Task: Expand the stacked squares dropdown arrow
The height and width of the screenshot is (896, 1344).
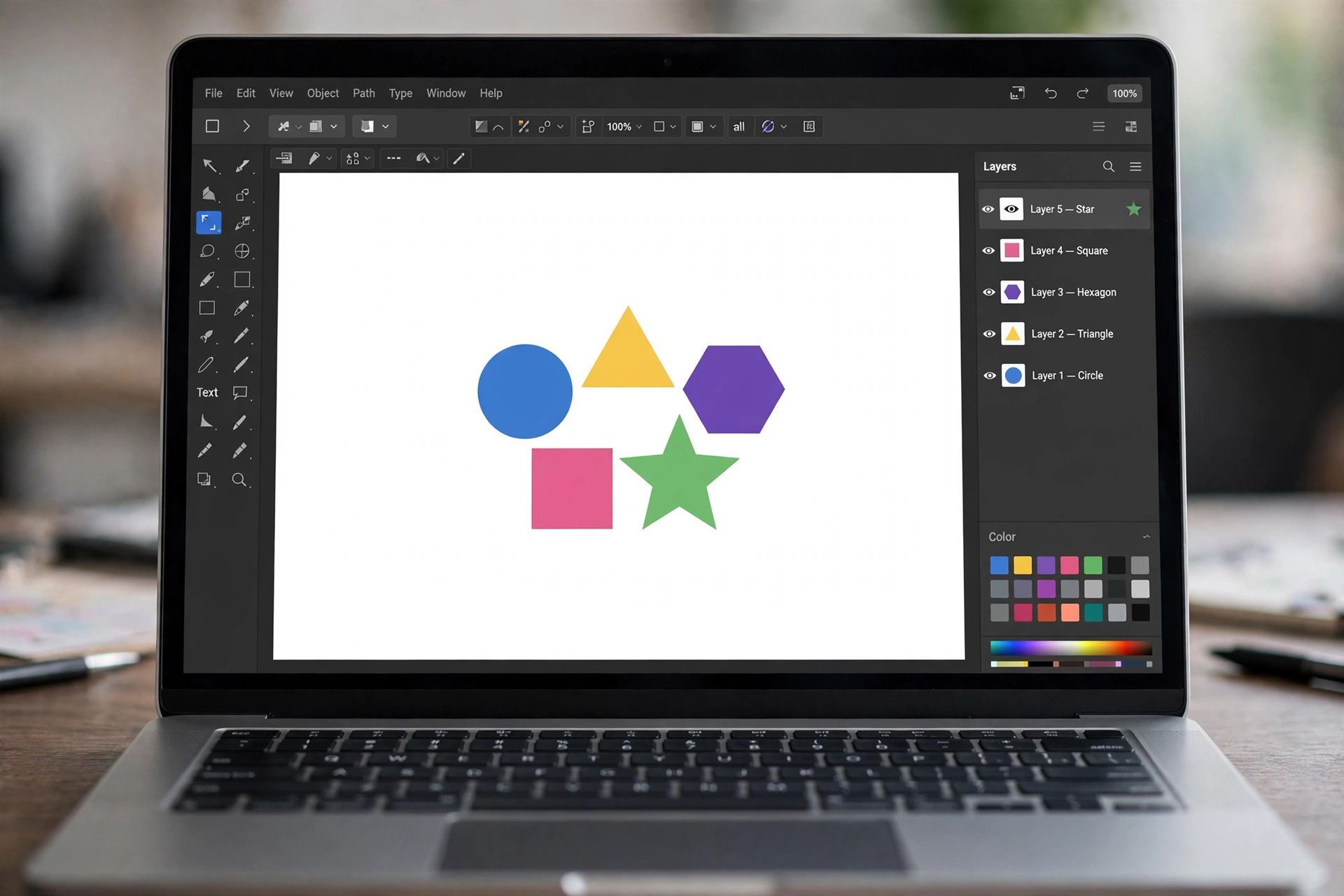Action: coord(334,127)
